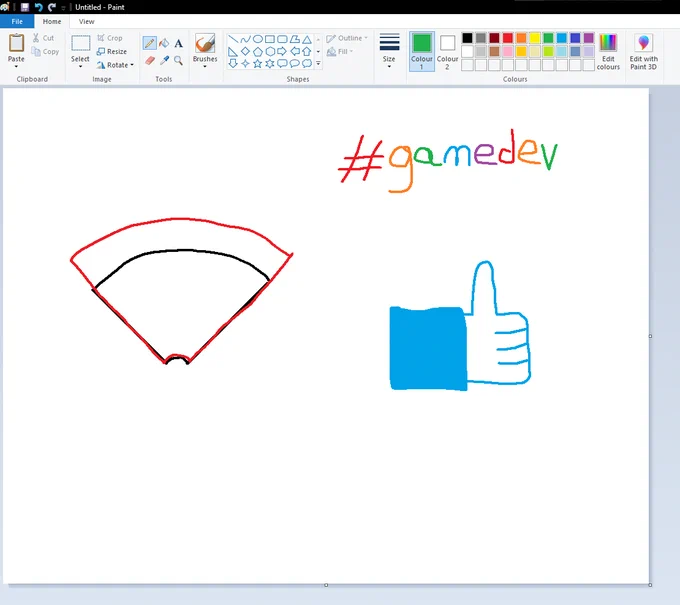The image size is (680, 605).
Task: Click the canvas right-edge resize handle
Action: [650, 336]
